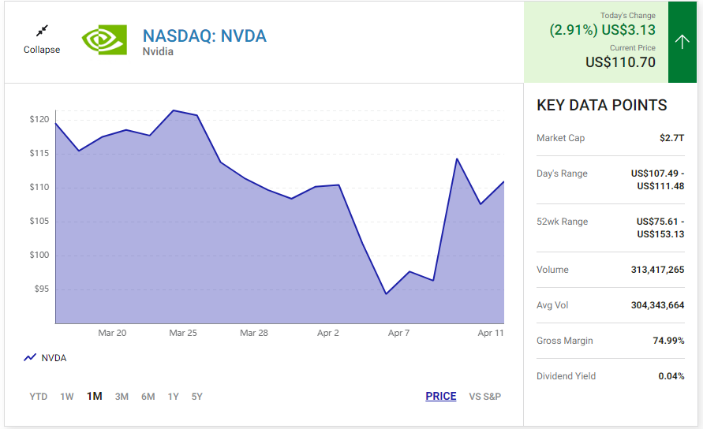Open the NASDAQ: NVDA ticker link
Viewport: 703px width, 429px height.
(x=204, y=36)
